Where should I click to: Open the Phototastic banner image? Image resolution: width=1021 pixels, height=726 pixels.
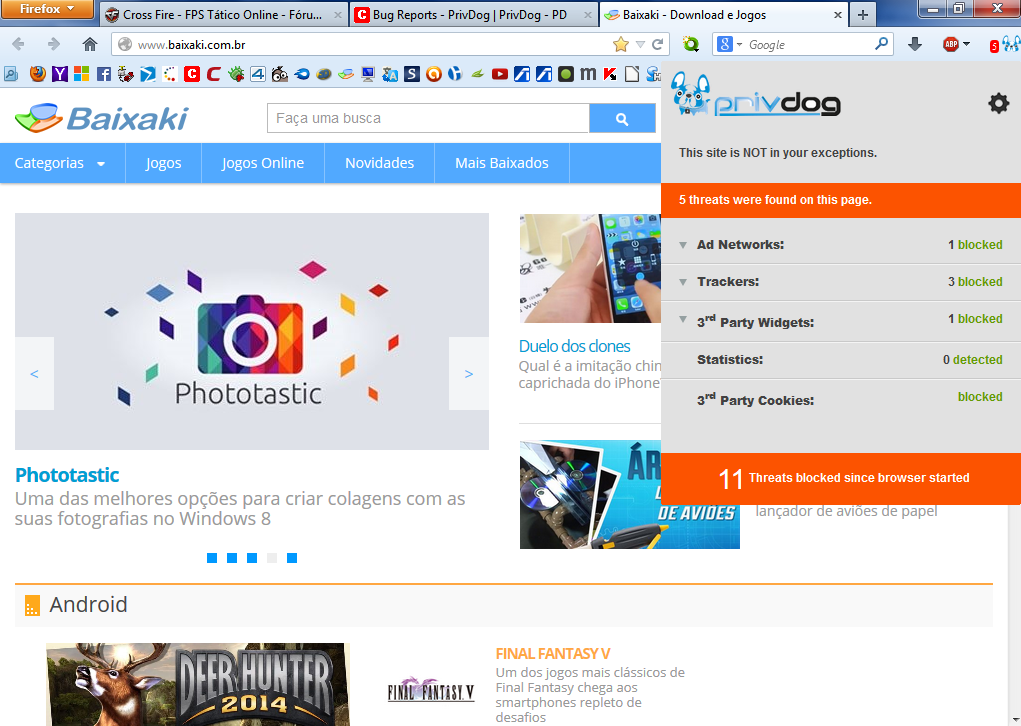(252, 331)
